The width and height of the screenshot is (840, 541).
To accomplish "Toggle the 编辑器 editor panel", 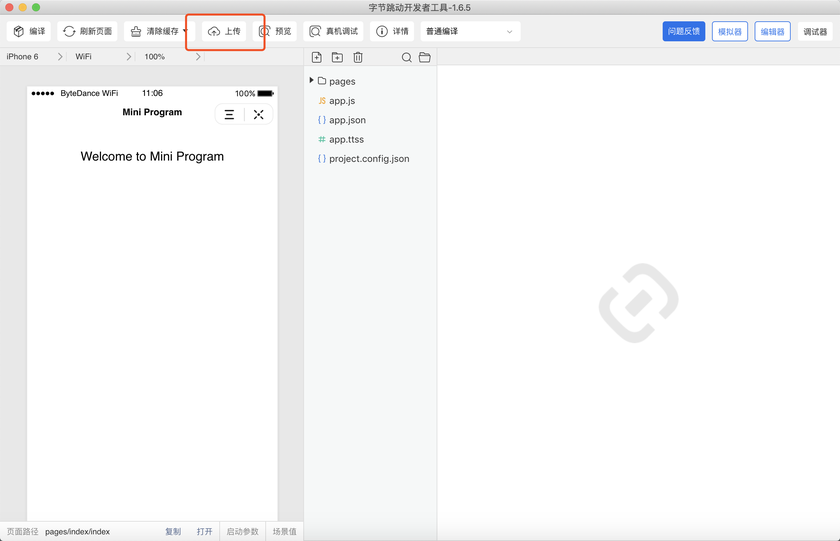I will tap(772, 31).
